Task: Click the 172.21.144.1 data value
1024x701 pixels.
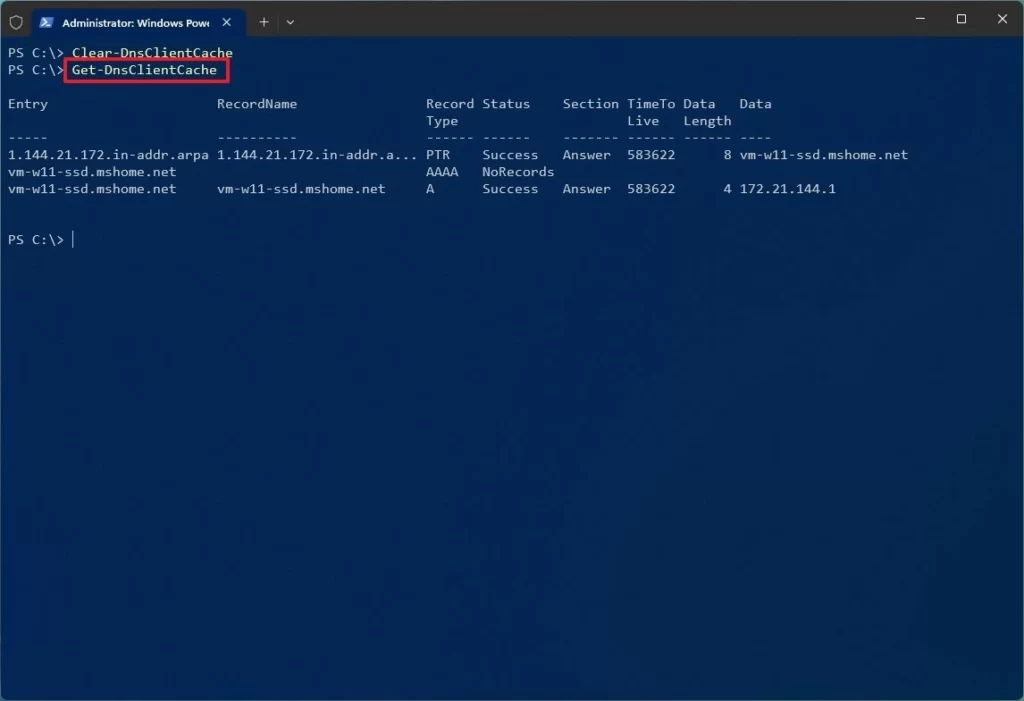Action: [x=788, y=189]
